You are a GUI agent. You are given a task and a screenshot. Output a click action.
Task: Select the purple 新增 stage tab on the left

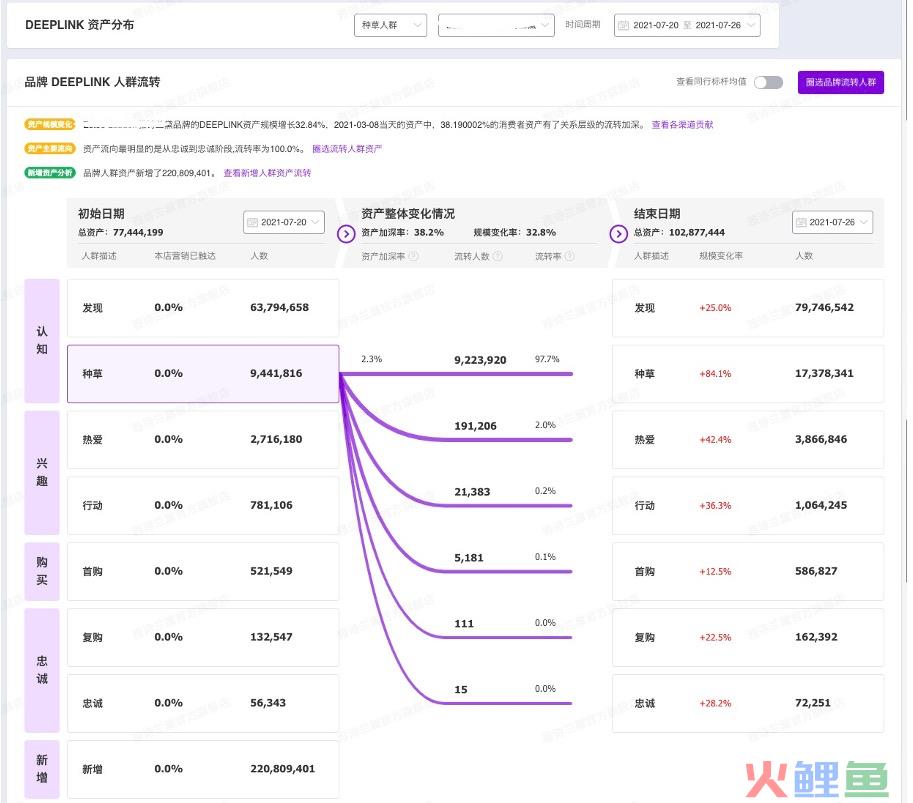(42, 769)
